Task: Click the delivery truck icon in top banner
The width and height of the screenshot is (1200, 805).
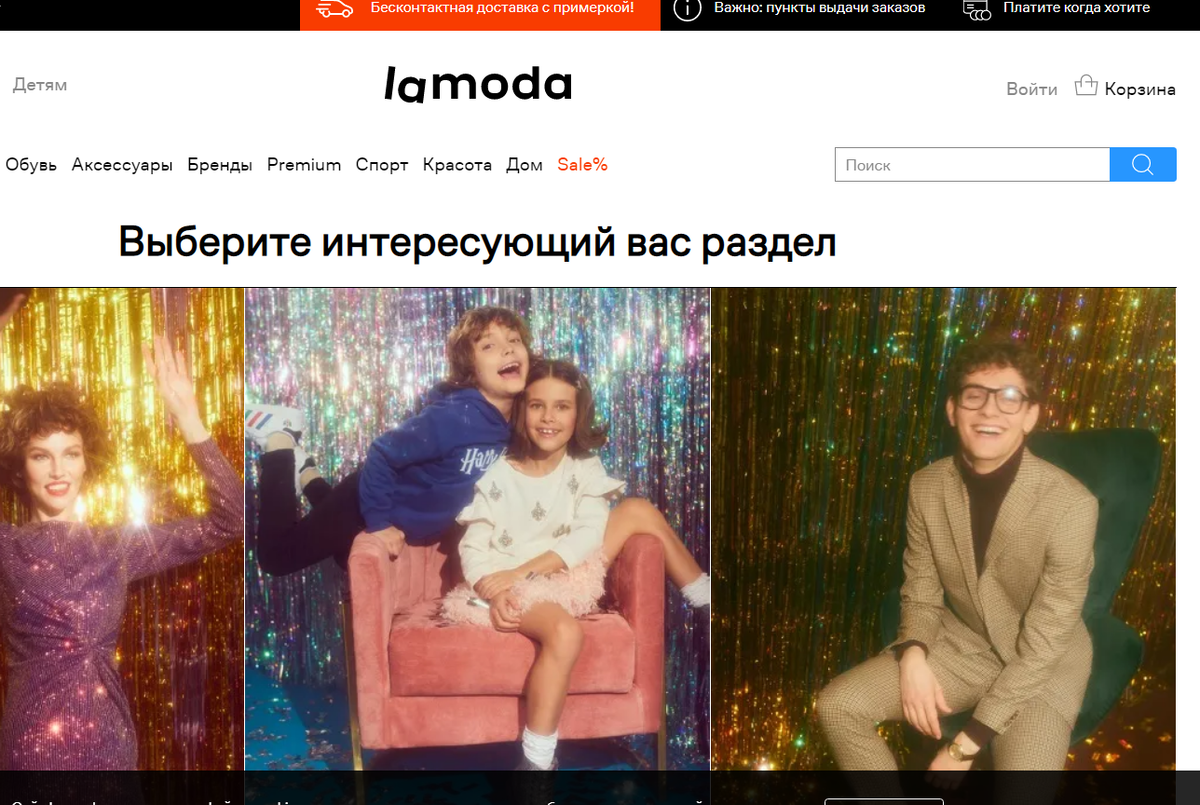Action: click(x=335, y=8)
